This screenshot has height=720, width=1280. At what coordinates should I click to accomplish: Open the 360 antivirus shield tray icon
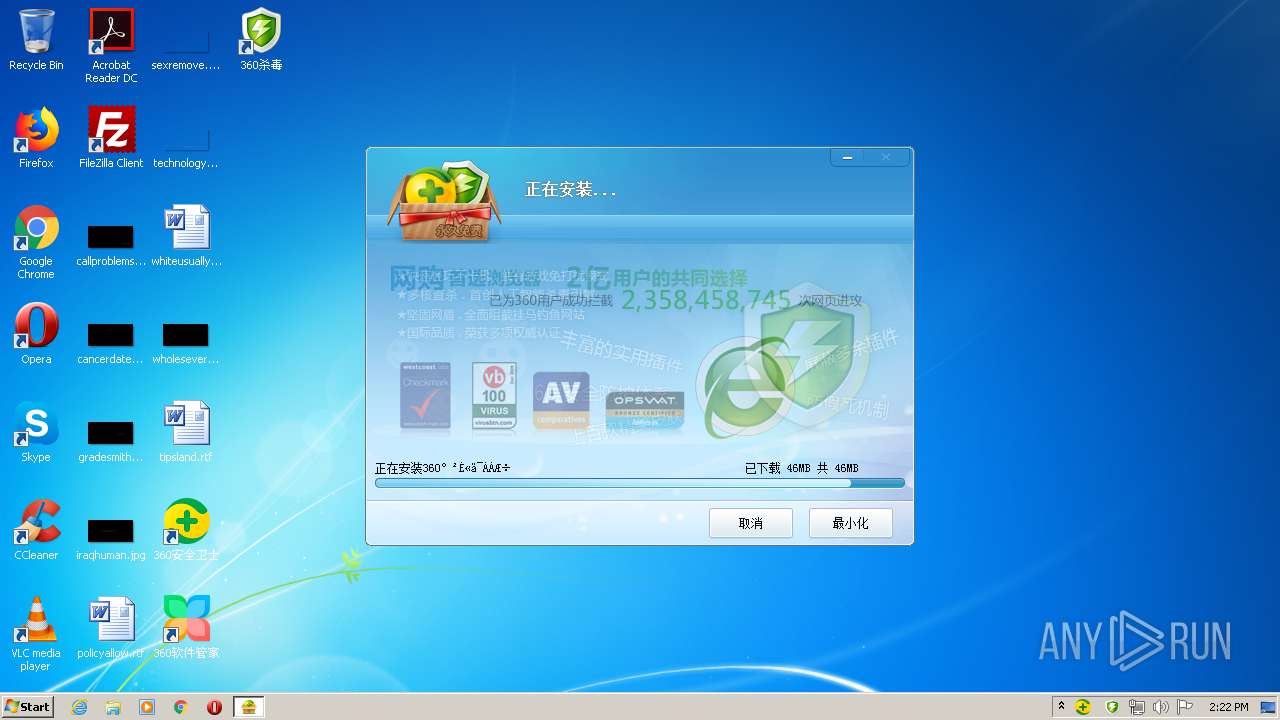pos(1112,707)
